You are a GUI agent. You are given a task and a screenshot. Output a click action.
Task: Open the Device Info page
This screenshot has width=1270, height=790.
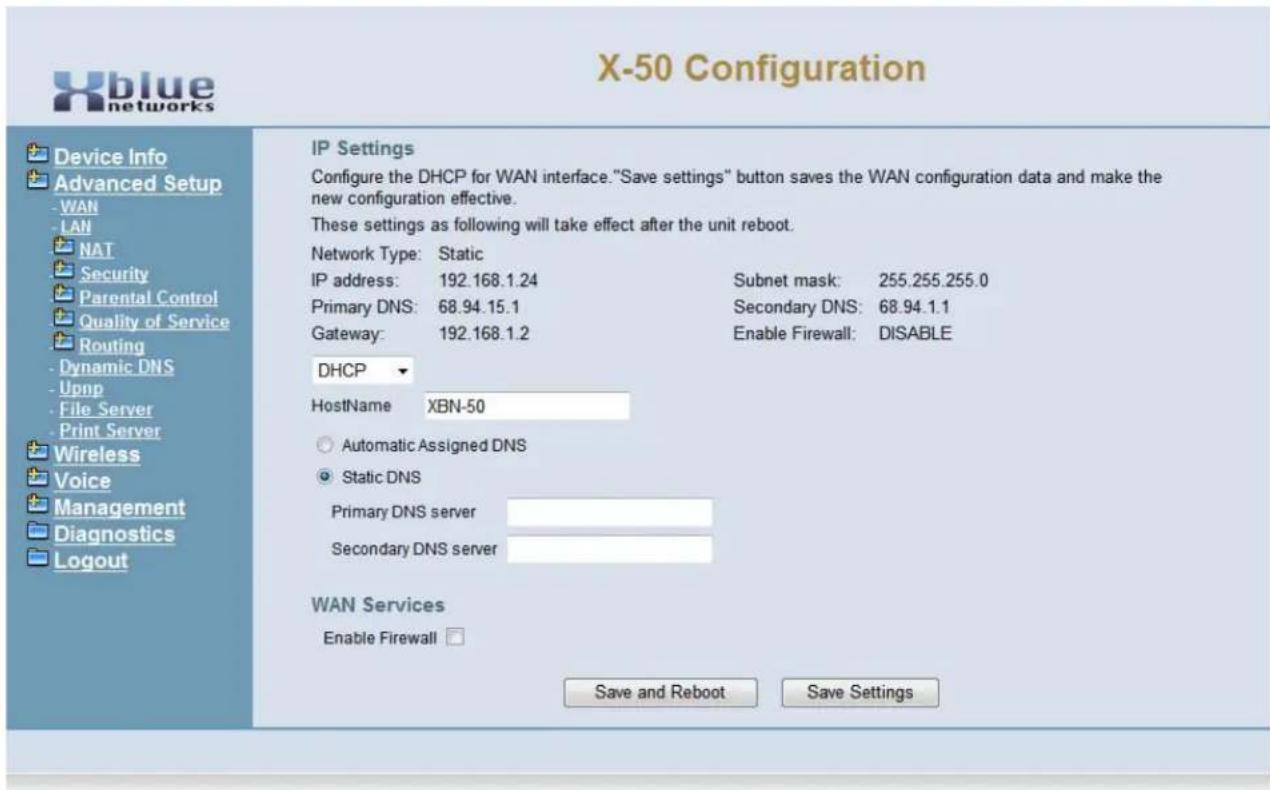[110, 157]
